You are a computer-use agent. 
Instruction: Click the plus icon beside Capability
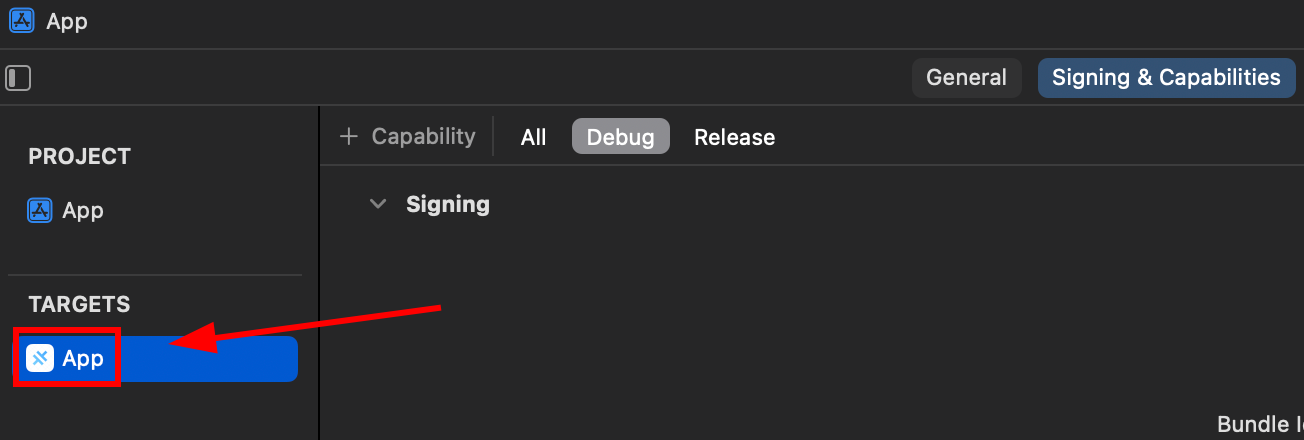click(x=348, y=137)
